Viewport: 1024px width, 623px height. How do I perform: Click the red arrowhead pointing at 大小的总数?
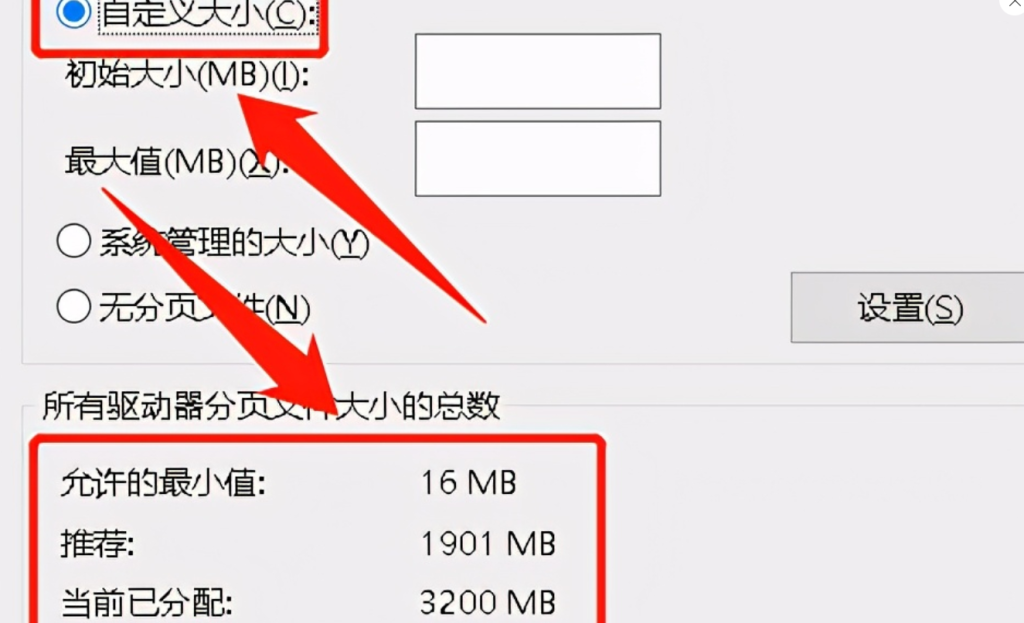[x=309, y=381]
